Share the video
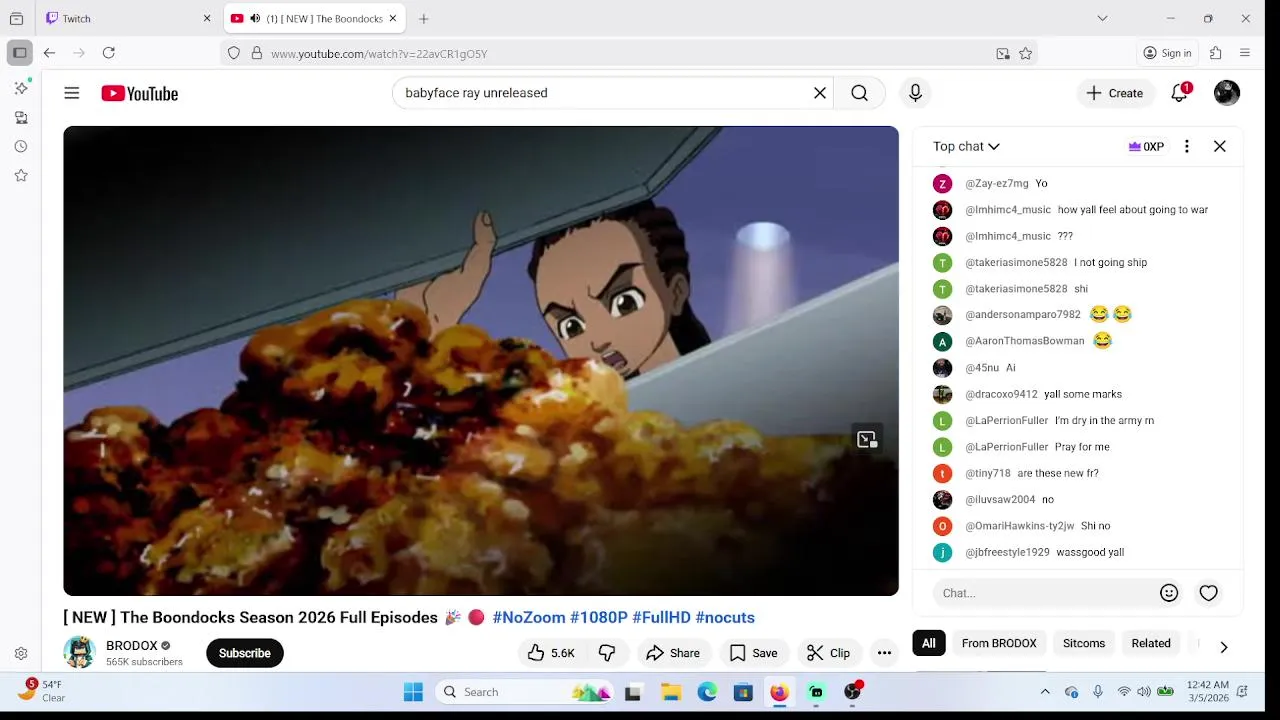 [x=673, y=653]
